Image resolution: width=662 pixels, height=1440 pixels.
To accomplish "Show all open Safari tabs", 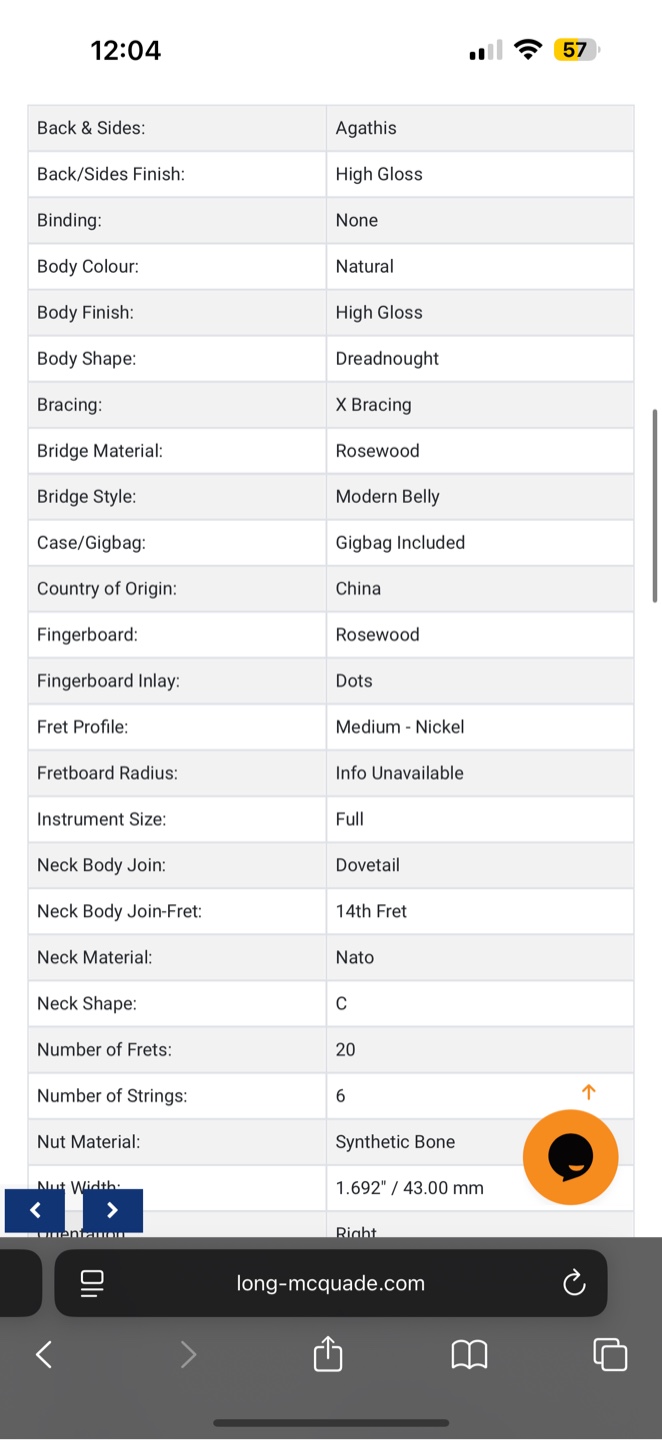I will pos(610,1354).
